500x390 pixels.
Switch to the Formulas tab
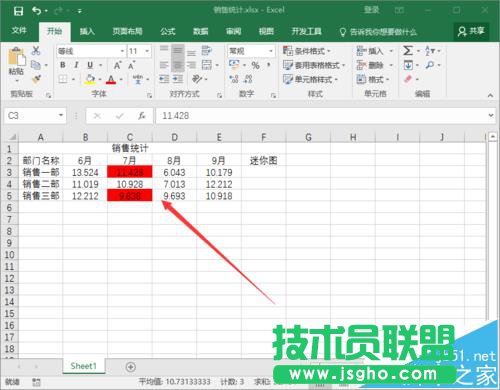pyautogui.click(x=167, y=31)
